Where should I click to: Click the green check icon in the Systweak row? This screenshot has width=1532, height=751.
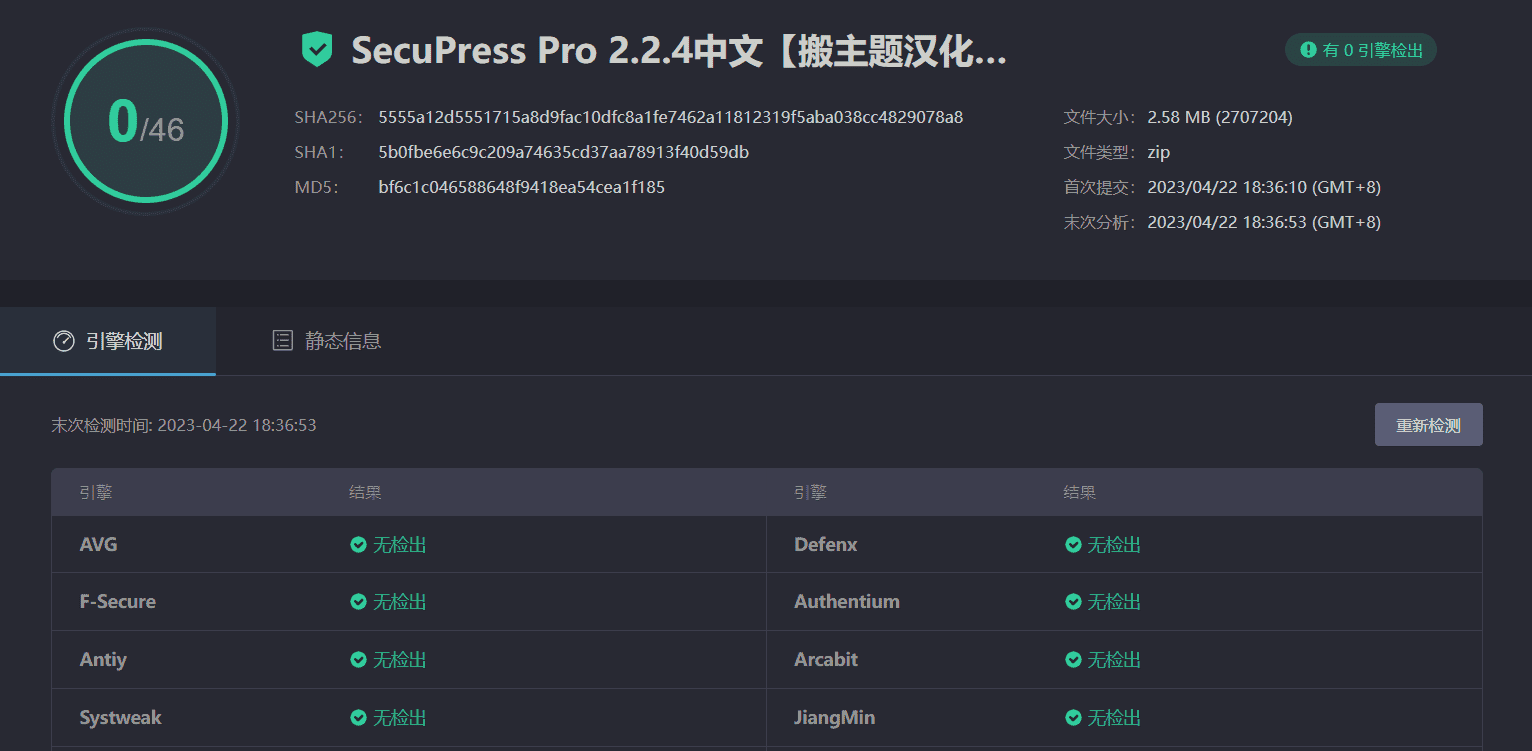click(x=358, y=718)
